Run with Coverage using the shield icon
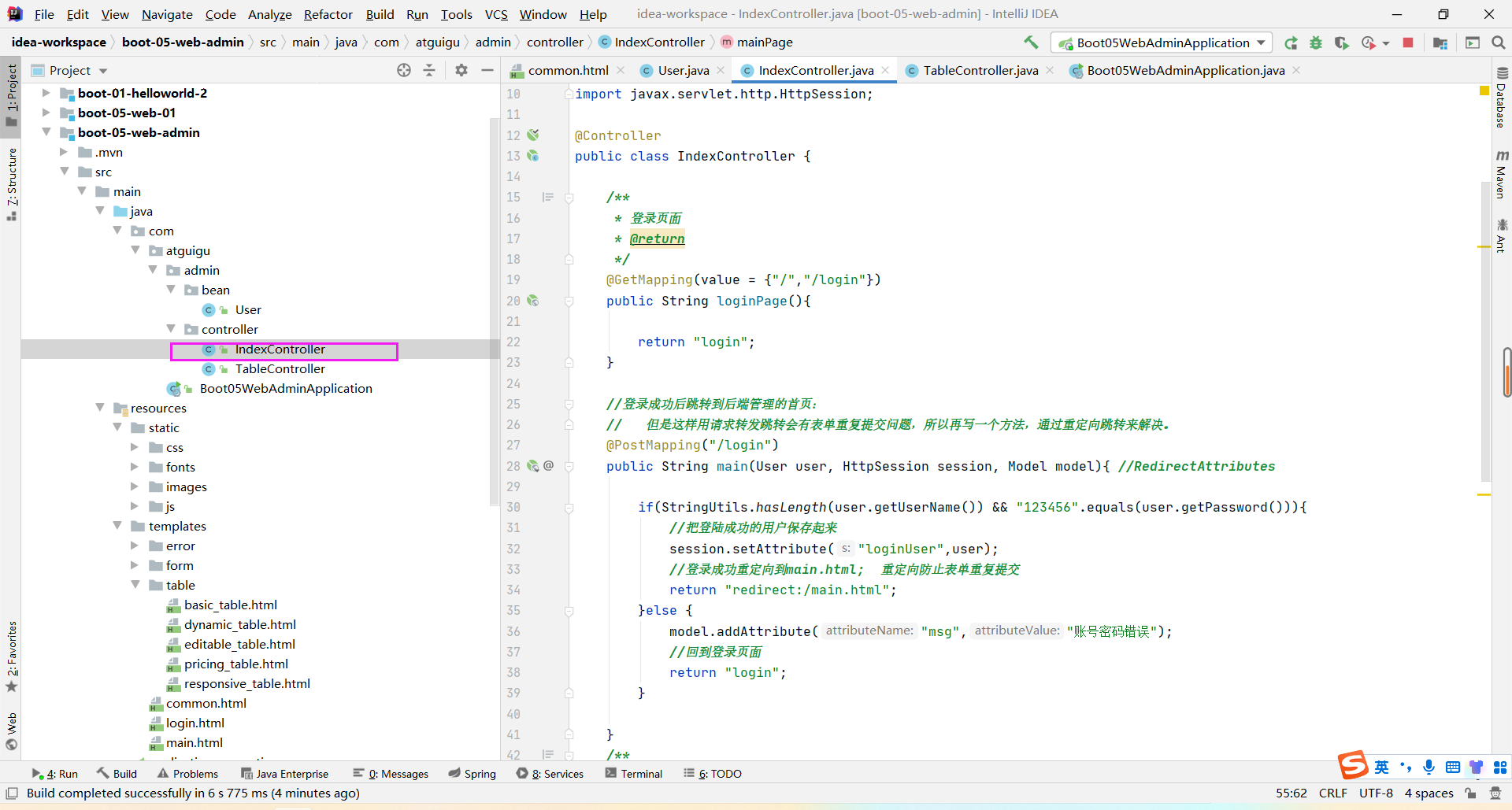1512x810 pixels. (1341, 43)
